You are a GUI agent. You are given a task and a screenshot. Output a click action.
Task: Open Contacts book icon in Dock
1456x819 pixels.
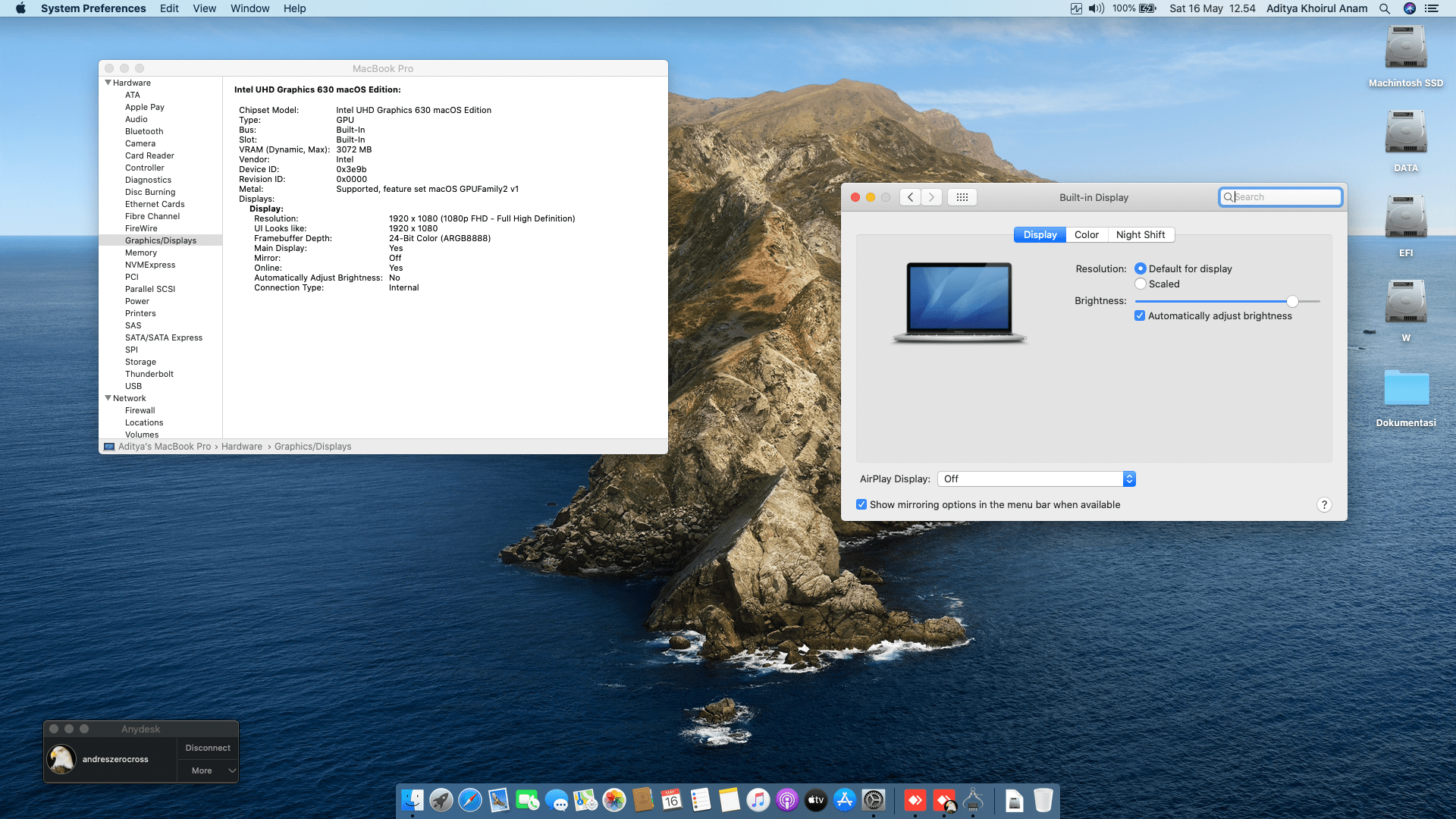[643, 800]
